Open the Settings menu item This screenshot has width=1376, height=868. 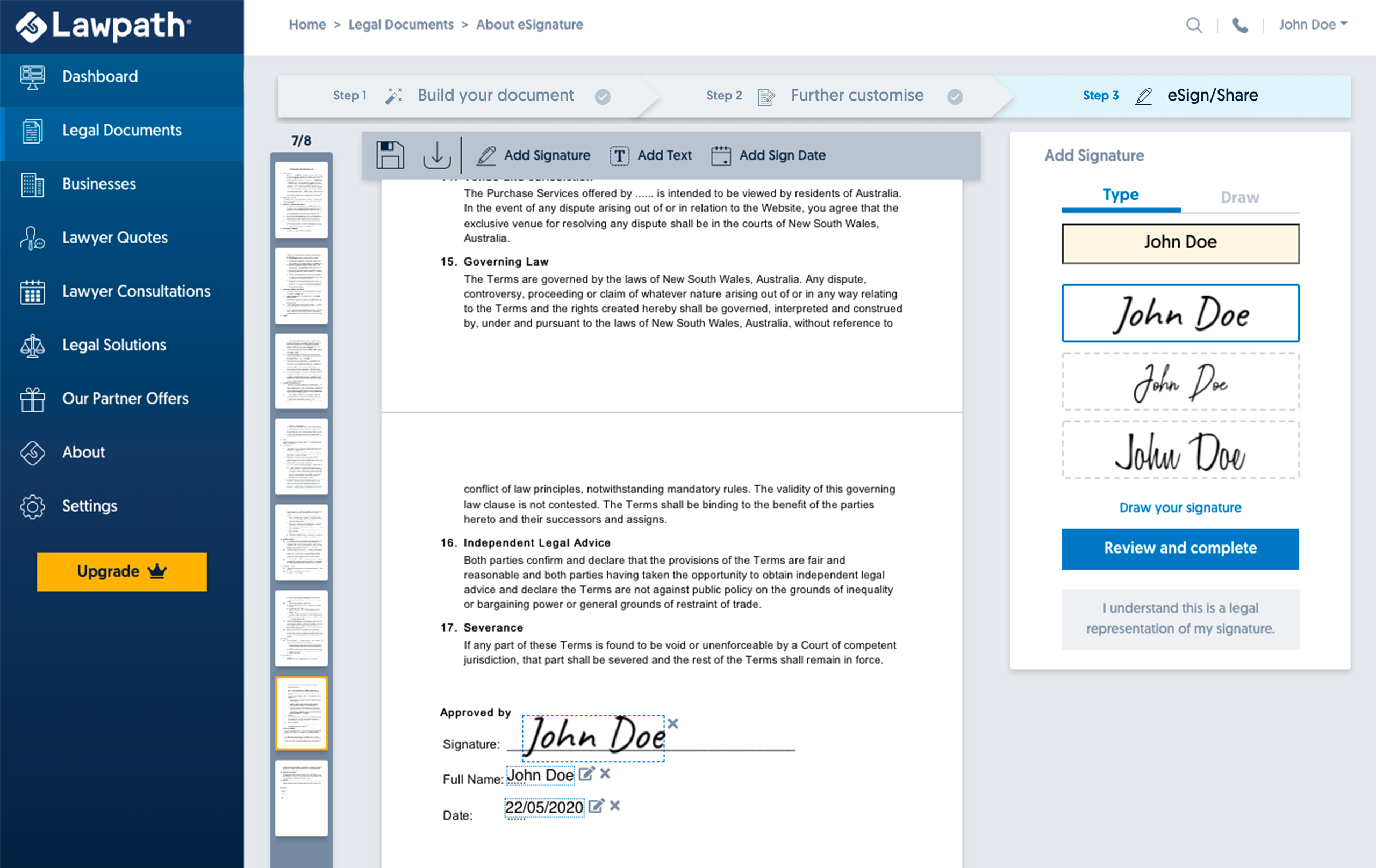pyautogui.click(x=121, y=506)
